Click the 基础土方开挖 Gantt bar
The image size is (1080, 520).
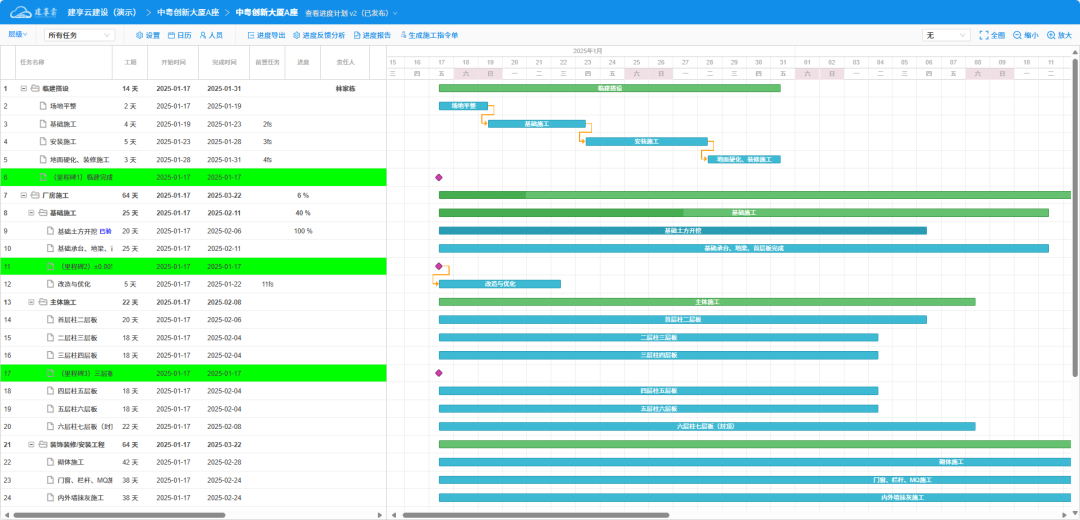pyautogui.click(x=682, y=231)
